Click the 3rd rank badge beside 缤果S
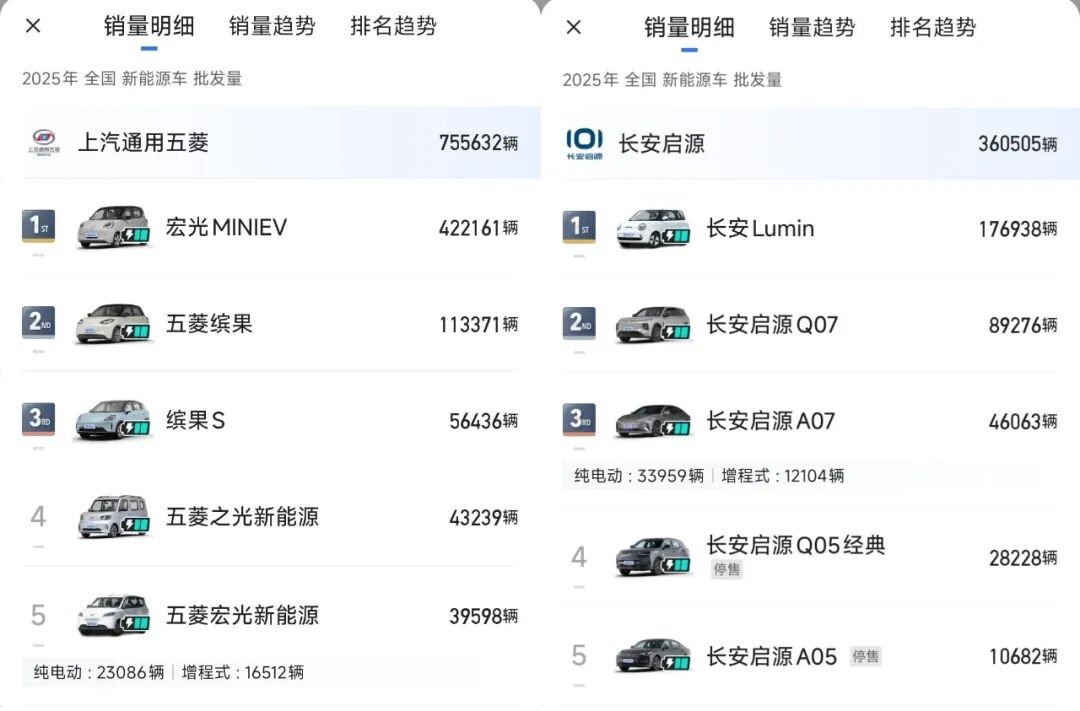1080x711 pixels. click(x=38, y=420)
